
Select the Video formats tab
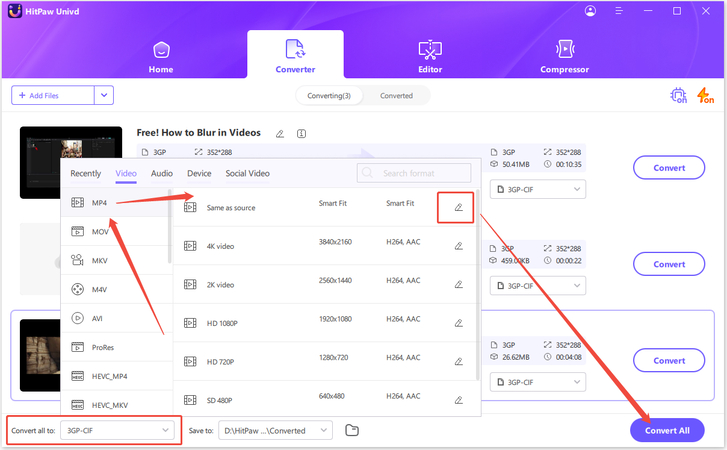pyautogui.click(x=126, y=173)
